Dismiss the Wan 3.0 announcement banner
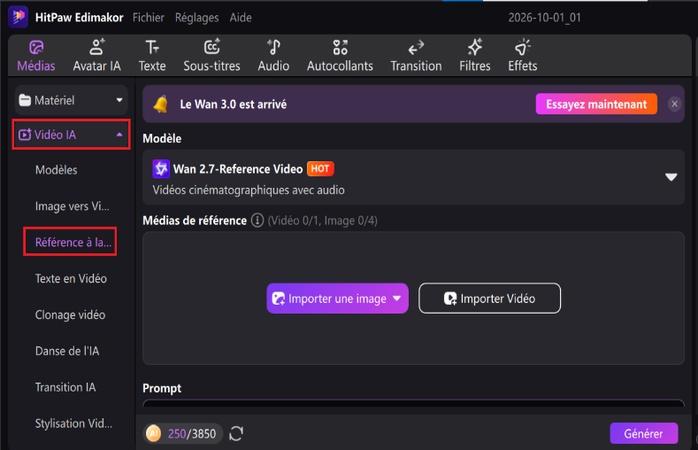This screenshot has width=698, height=450. click(674, 104)
